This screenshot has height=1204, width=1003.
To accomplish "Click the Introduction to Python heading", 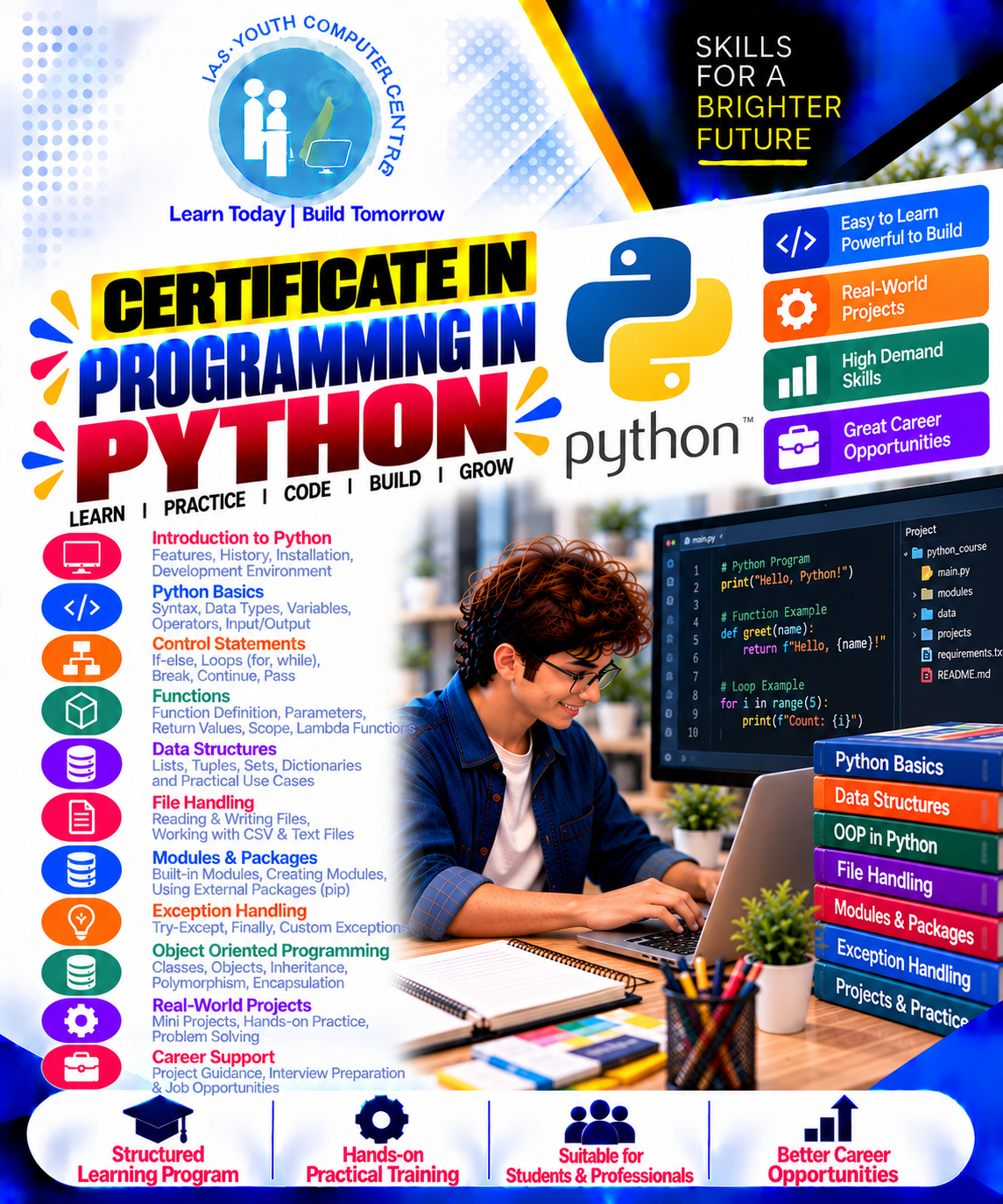I will point(242,538).
